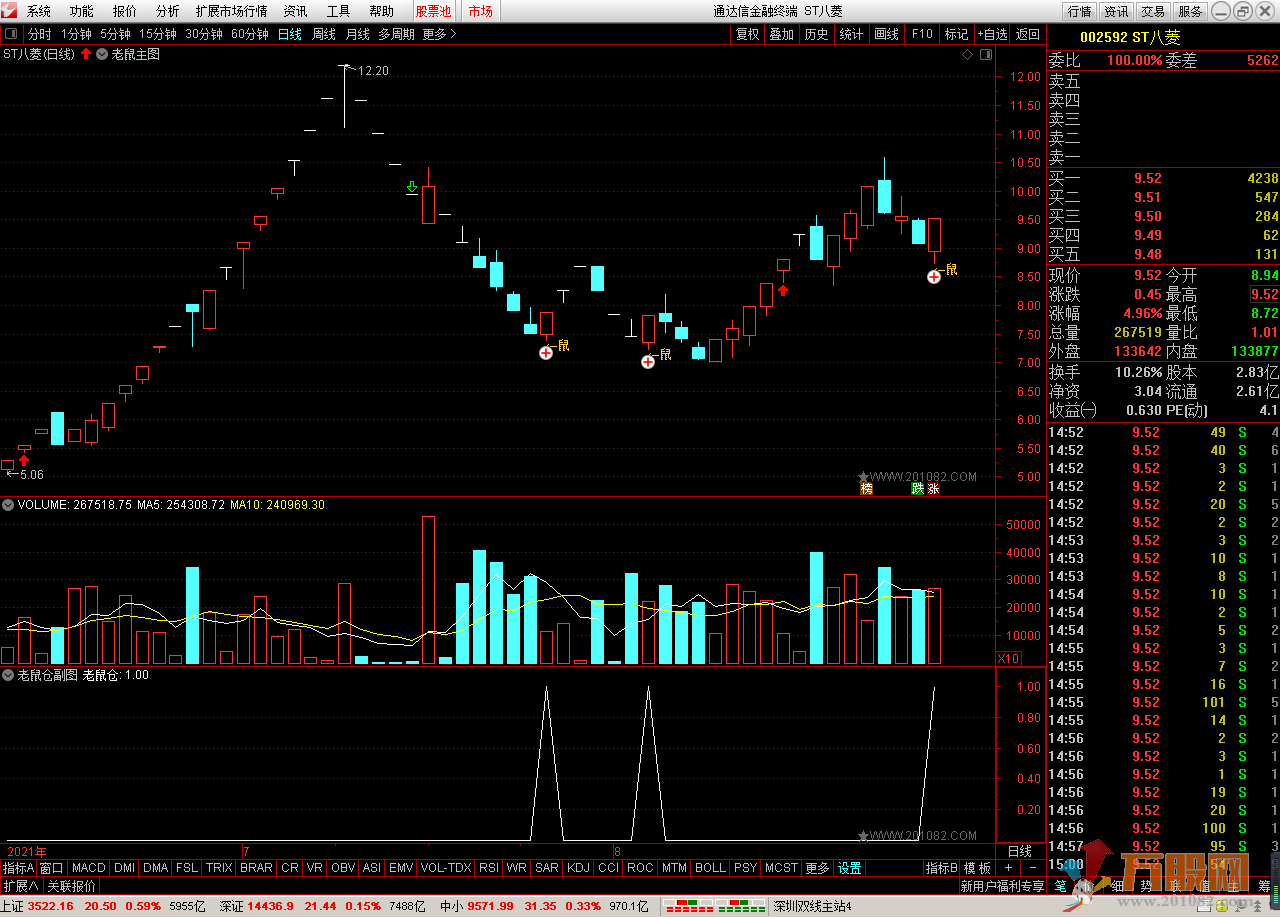
Task: Click the X10 volume scale label
Action: pyautogui.click(x=1008, y=658)
